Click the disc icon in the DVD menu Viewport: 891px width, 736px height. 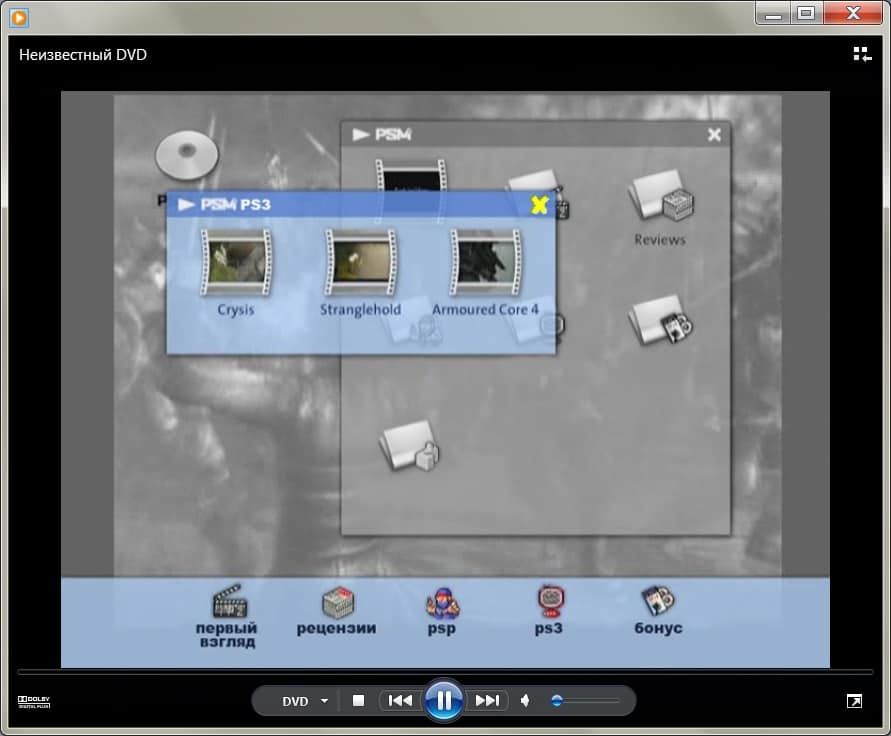coord(187,155)
